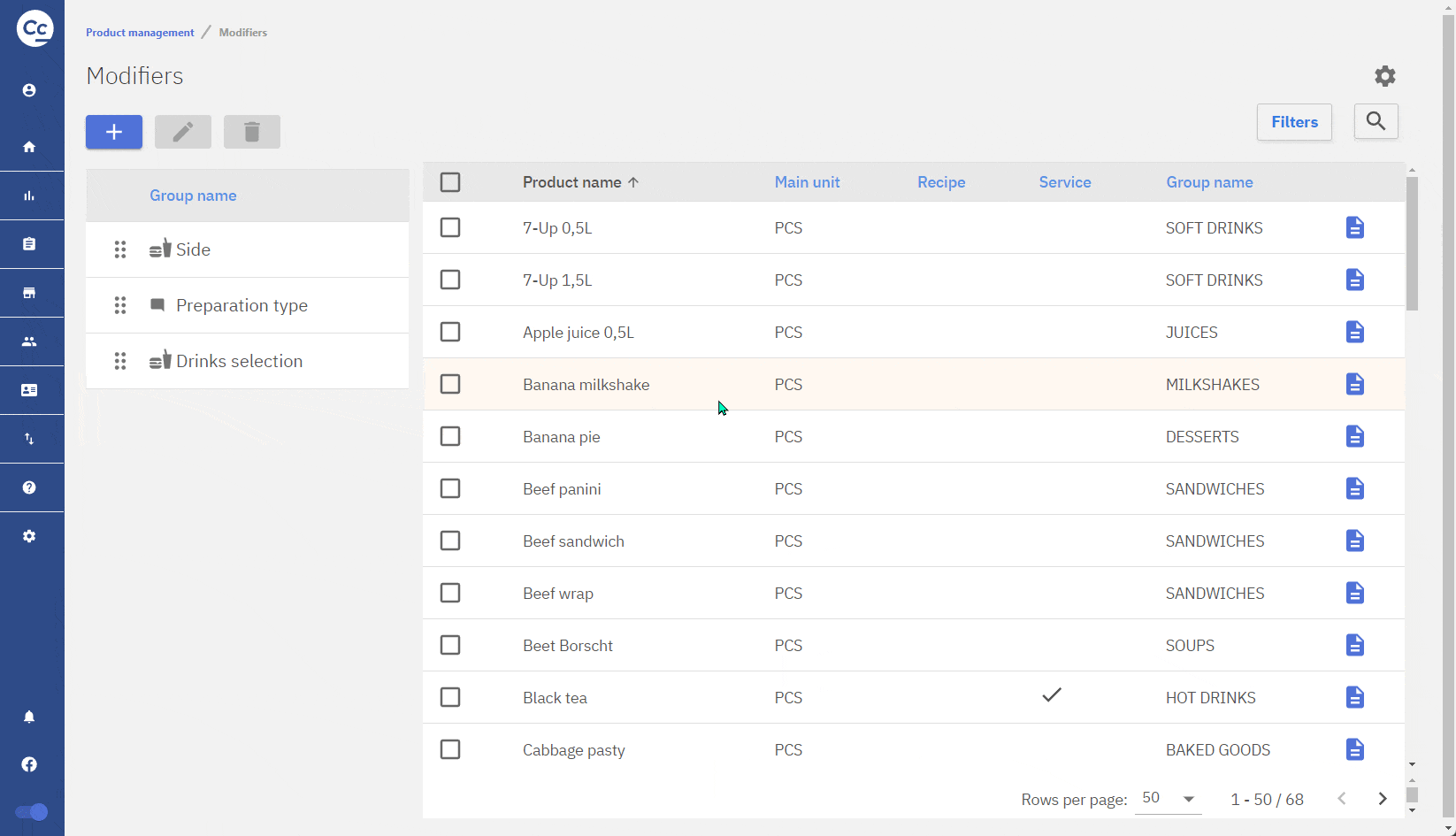Click the trash delete button
The width and height of the screenshot is (1456, 836).
point(252,132)
